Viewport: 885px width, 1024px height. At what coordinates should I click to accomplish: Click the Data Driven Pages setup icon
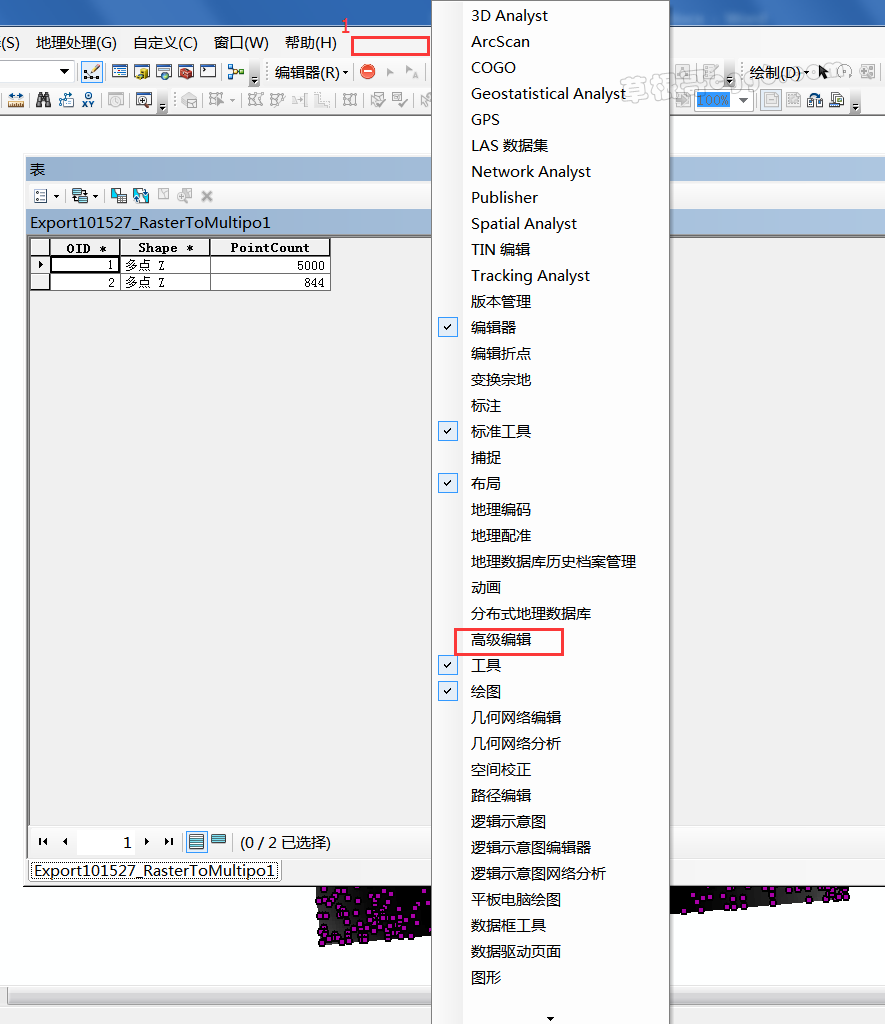(x=837, y=100)
